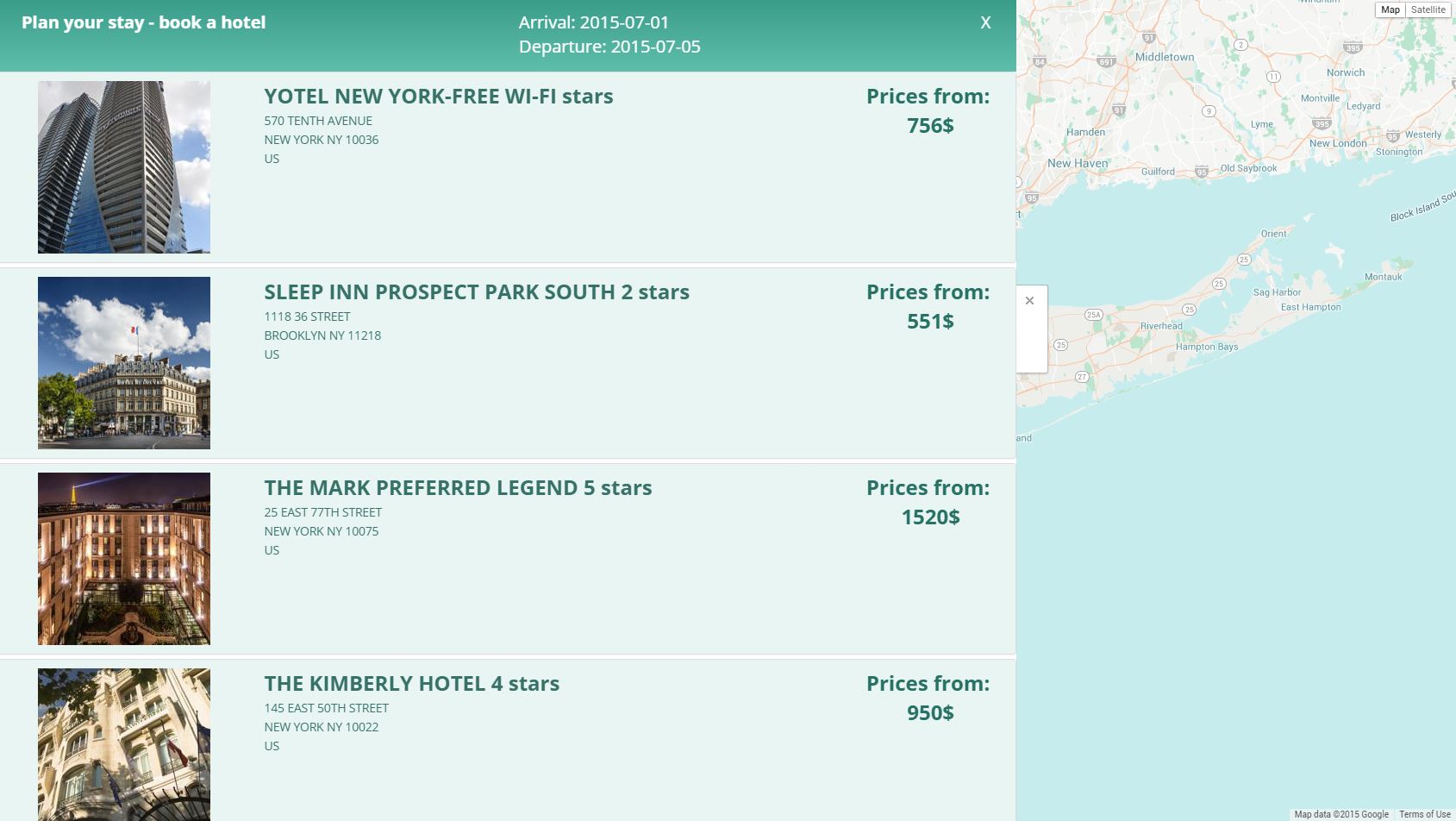1456x821 pixels.
Task: Open The Kimberly Hotel facade photo
Action: click(x=124, y=744)
